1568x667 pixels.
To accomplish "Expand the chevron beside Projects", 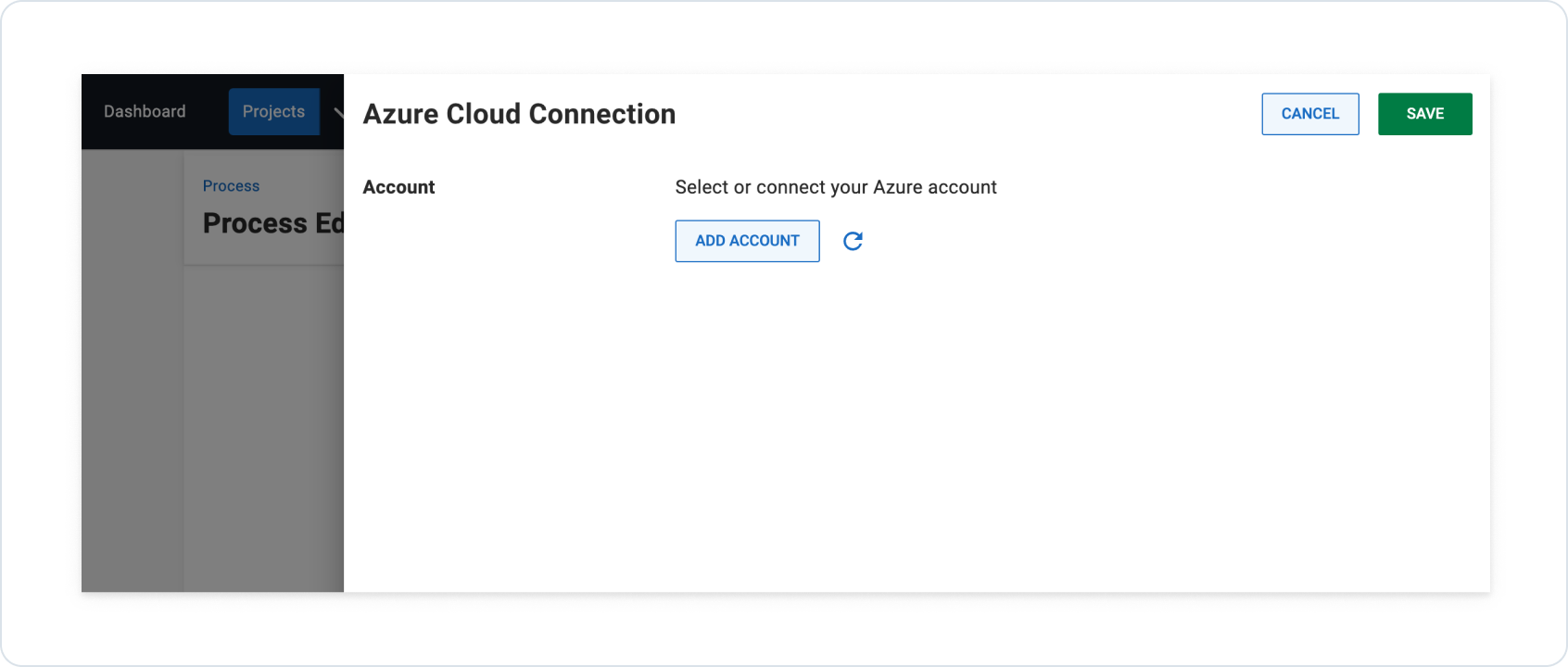I will 338,113.
